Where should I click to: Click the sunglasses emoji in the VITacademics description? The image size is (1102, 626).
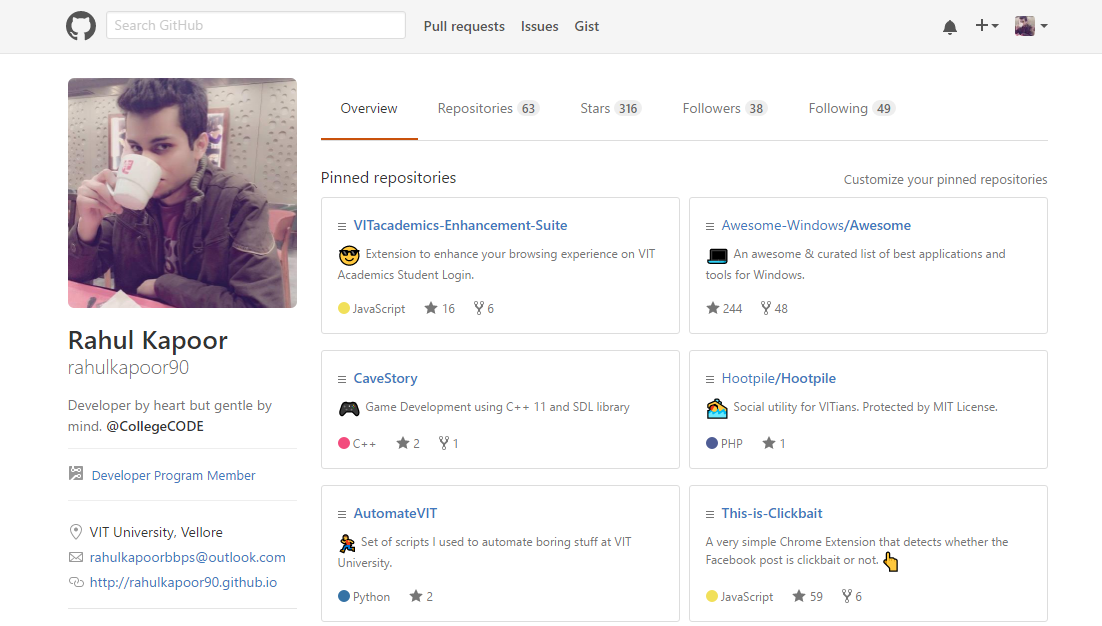pyautogui.click(x=349, y=254)
